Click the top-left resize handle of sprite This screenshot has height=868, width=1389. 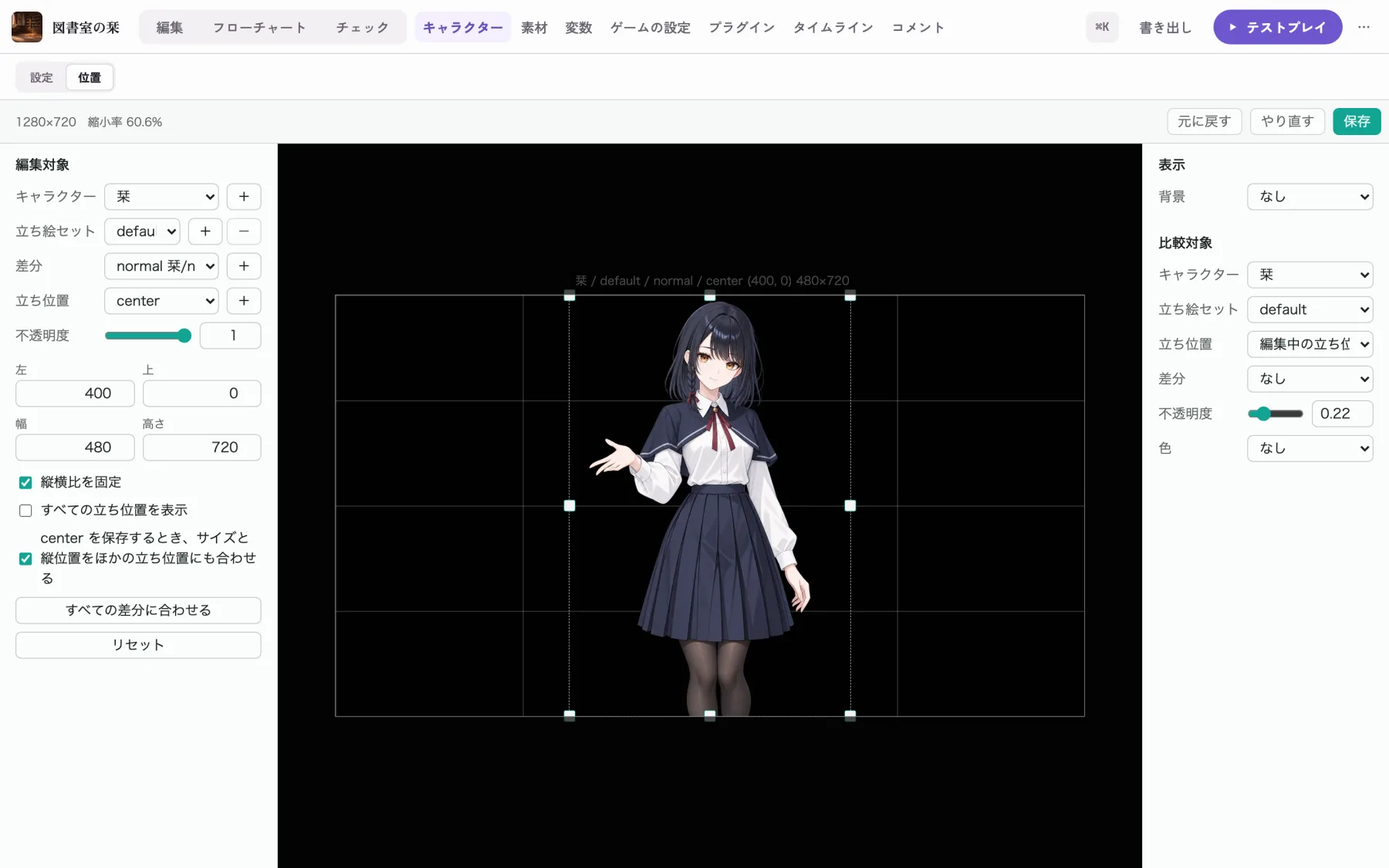(x=569, y=296)
